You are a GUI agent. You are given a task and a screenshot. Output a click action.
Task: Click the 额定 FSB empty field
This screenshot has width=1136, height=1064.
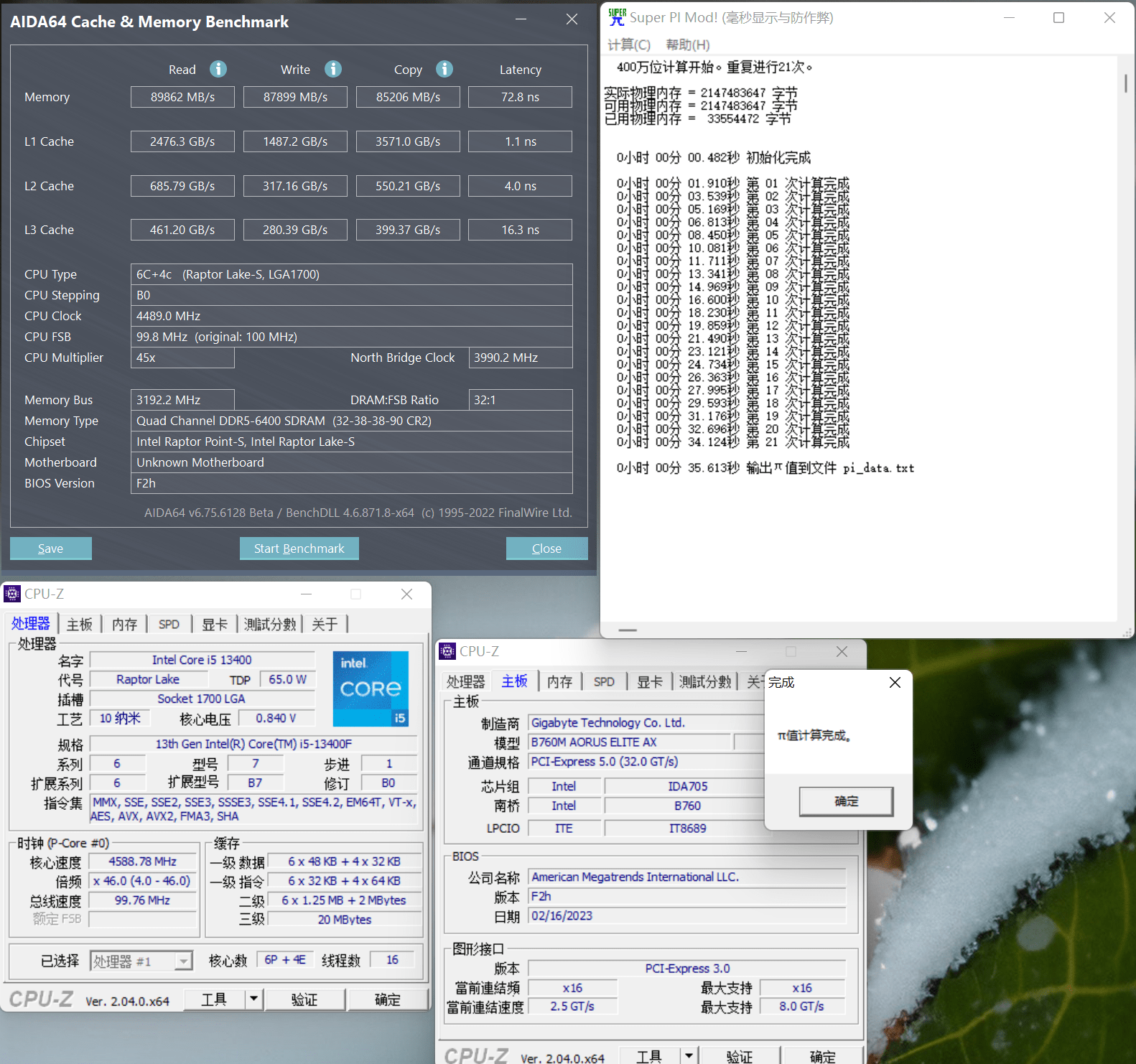[143, 920]
